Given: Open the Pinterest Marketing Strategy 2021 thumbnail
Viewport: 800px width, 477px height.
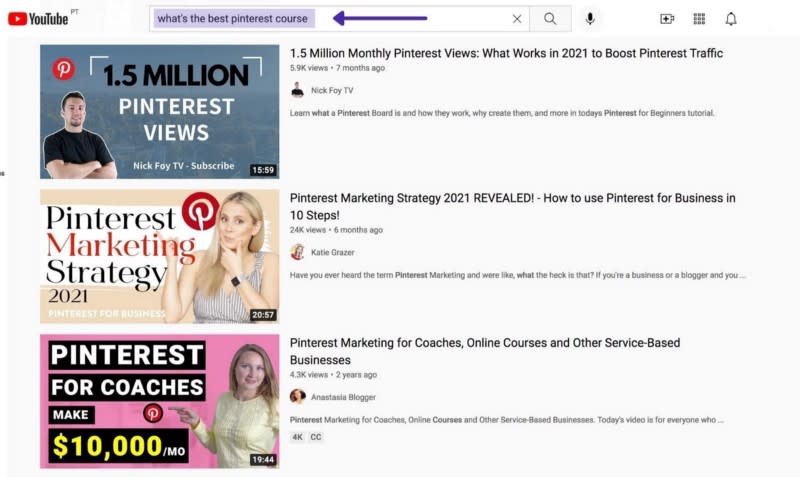Looking at the screenshot, I should point(160,257).
